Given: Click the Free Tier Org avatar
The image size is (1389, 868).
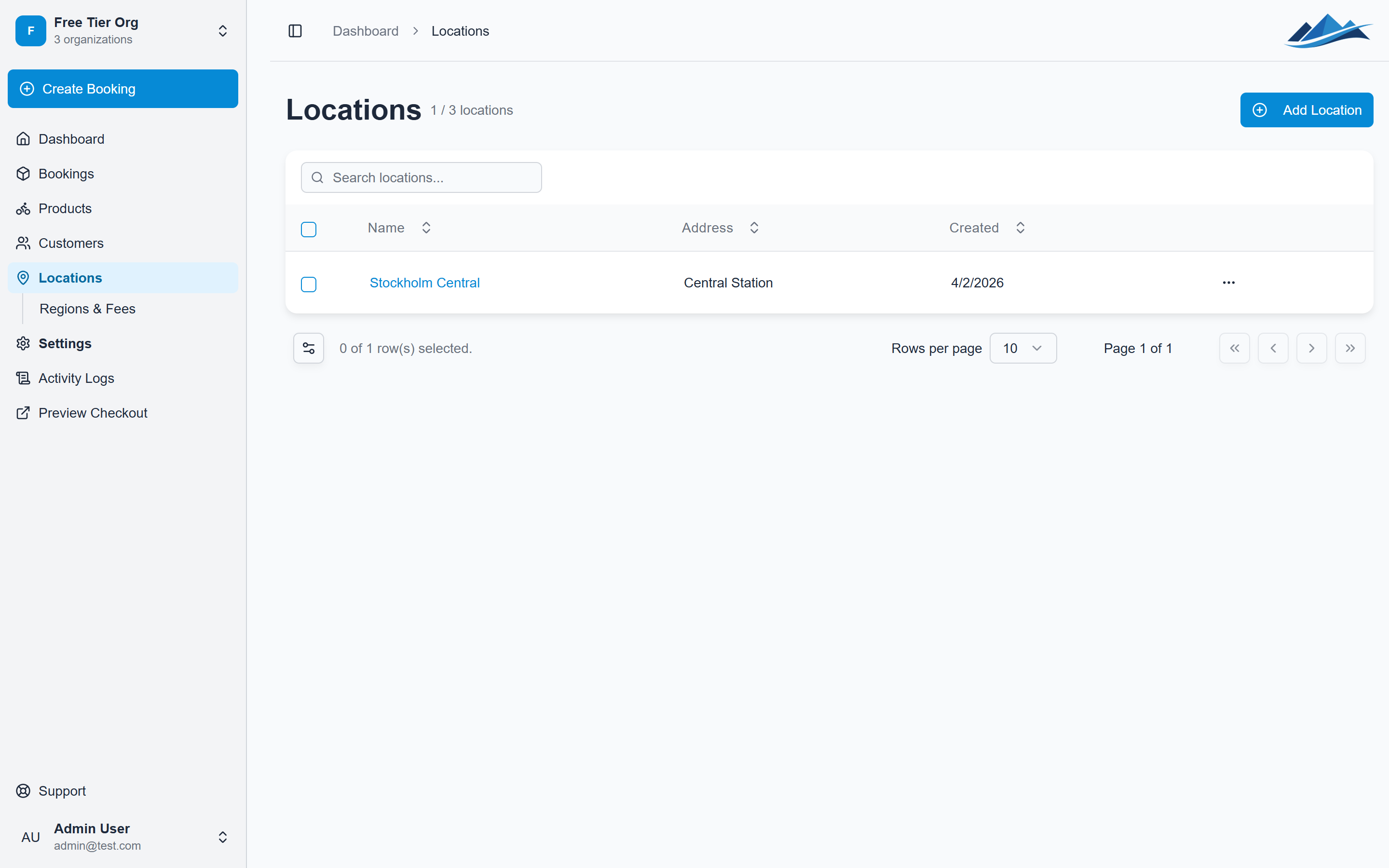Looking at the screenshot, I should (30, 31).
